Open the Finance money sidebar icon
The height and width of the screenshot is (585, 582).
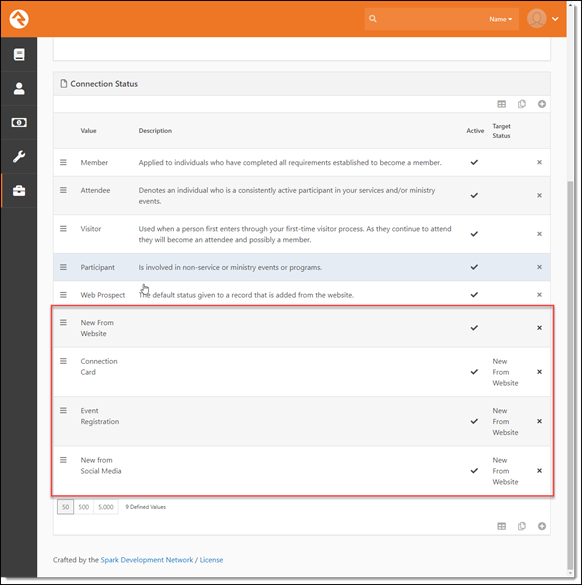click(x=19, y=122)
